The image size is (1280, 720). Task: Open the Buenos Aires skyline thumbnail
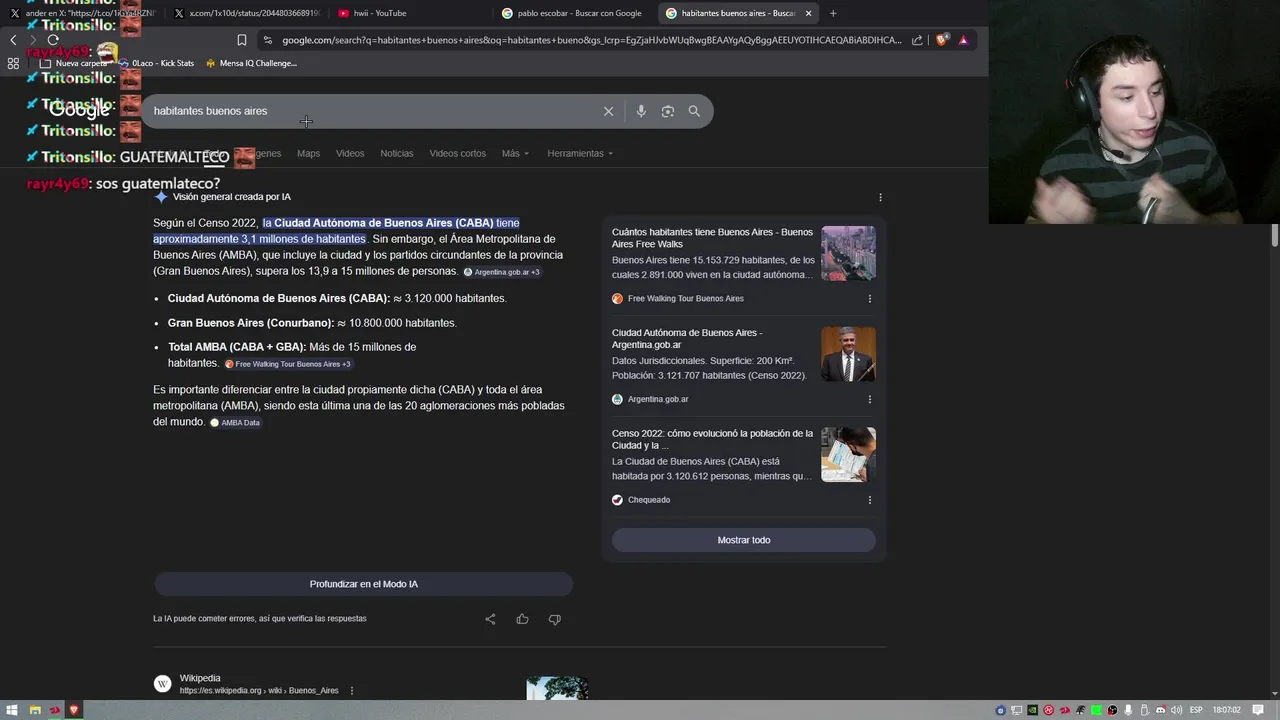tap(848, 254)
